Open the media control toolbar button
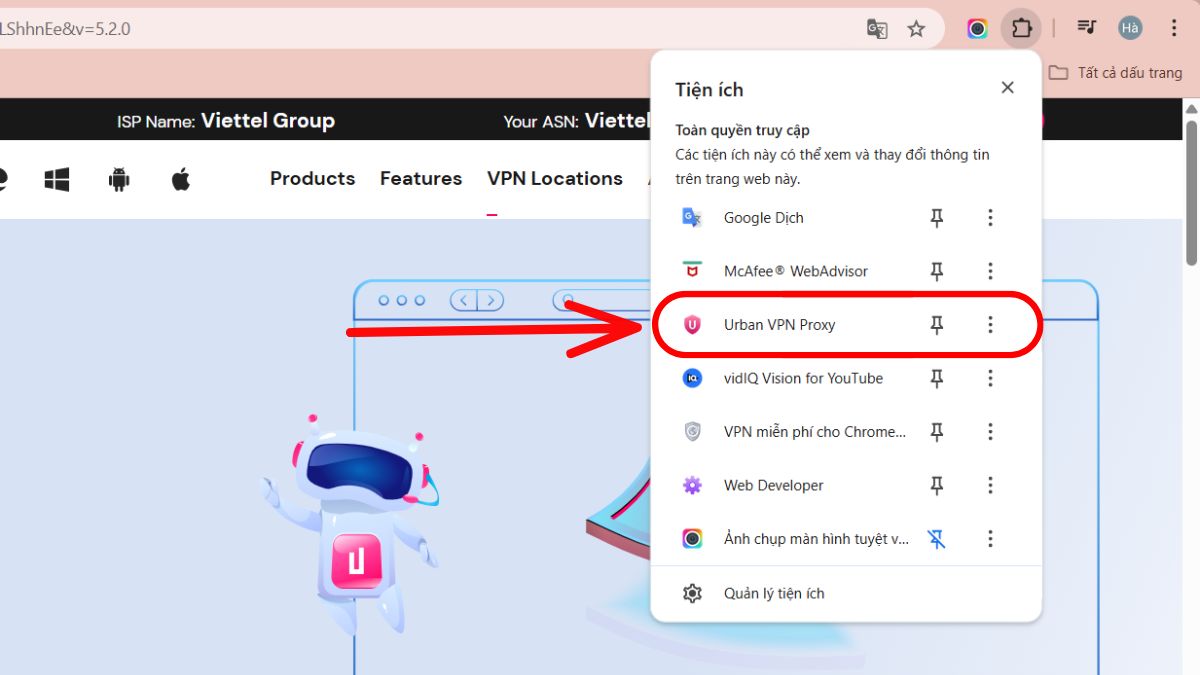Viewport: 1200px width, 675px height. click(x=1086, y=28)
